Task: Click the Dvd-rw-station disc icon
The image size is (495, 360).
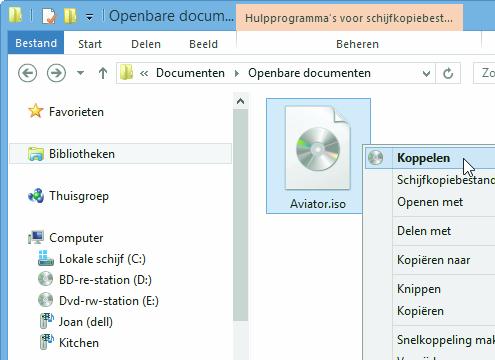Action: 45,300
